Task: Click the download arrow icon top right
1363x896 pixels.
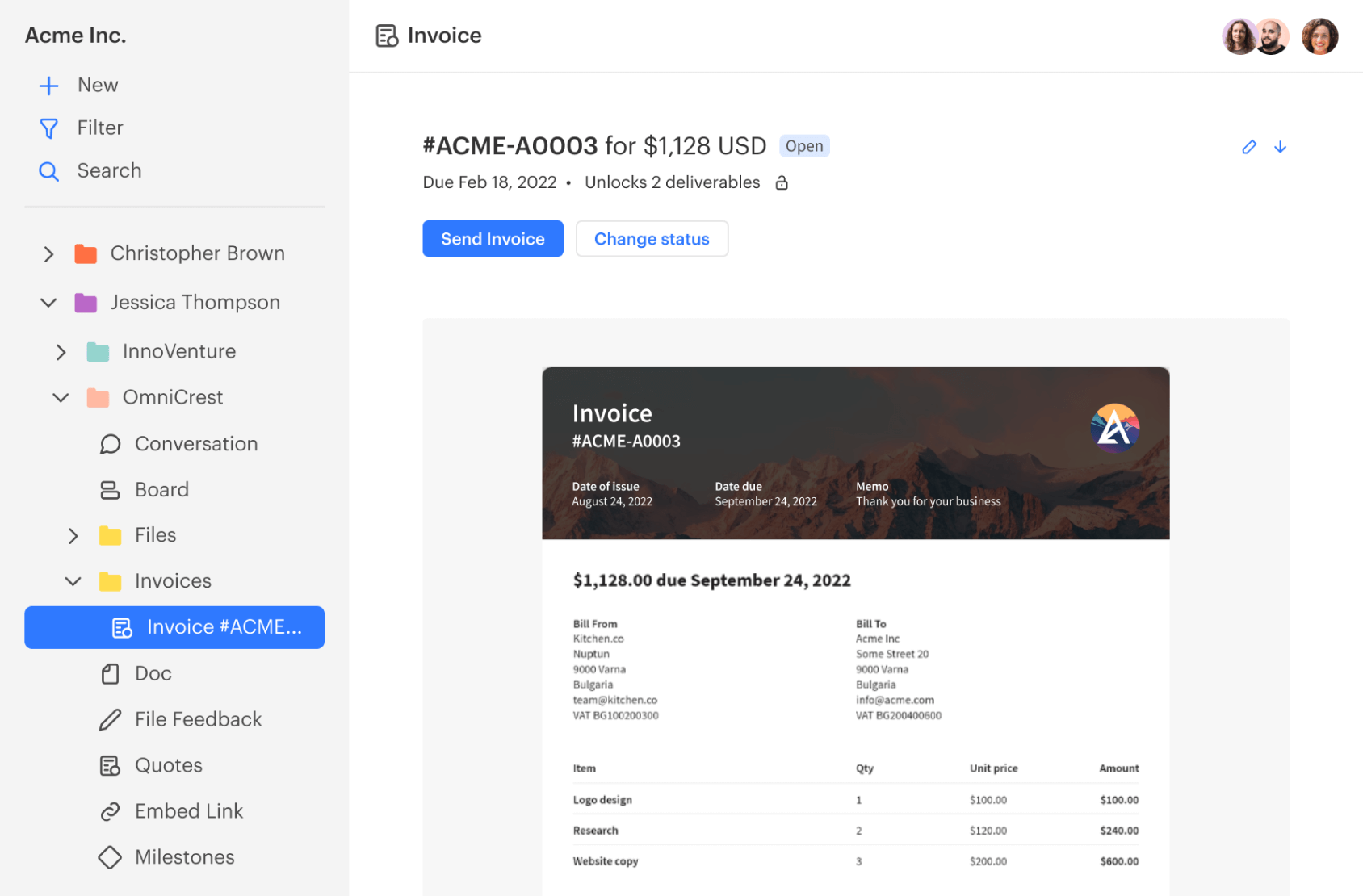Action: [x=1281, y=147]
